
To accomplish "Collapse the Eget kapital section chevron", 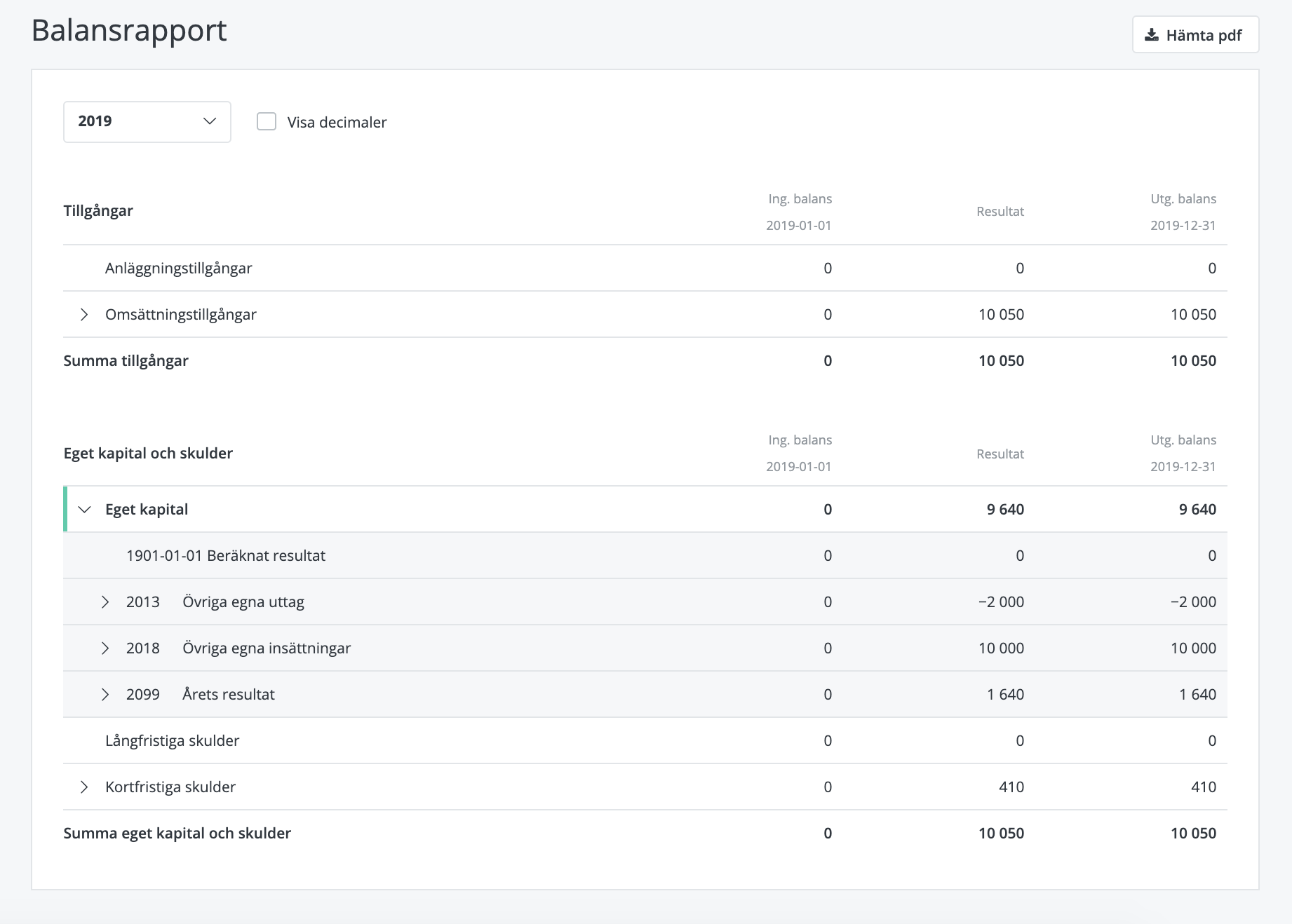I will (84, 510).
